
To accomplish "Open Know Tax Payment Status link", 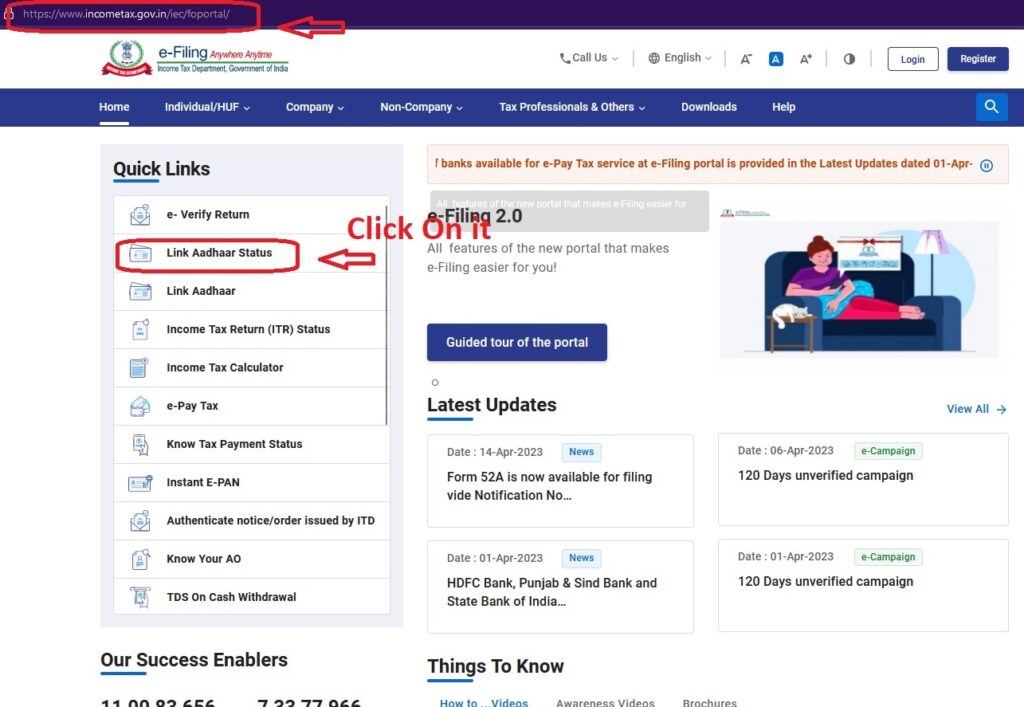I will [x=234, y=445].
